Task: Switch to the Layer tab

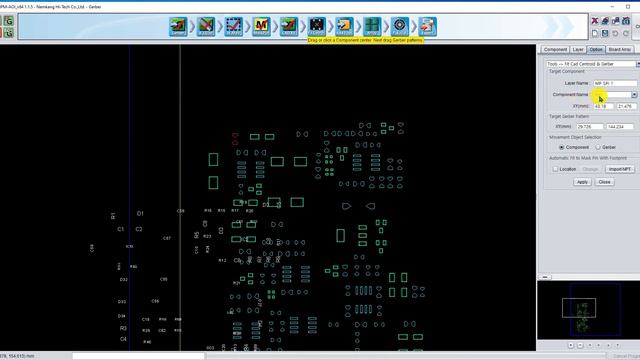Action: click(x=578, y=49)
